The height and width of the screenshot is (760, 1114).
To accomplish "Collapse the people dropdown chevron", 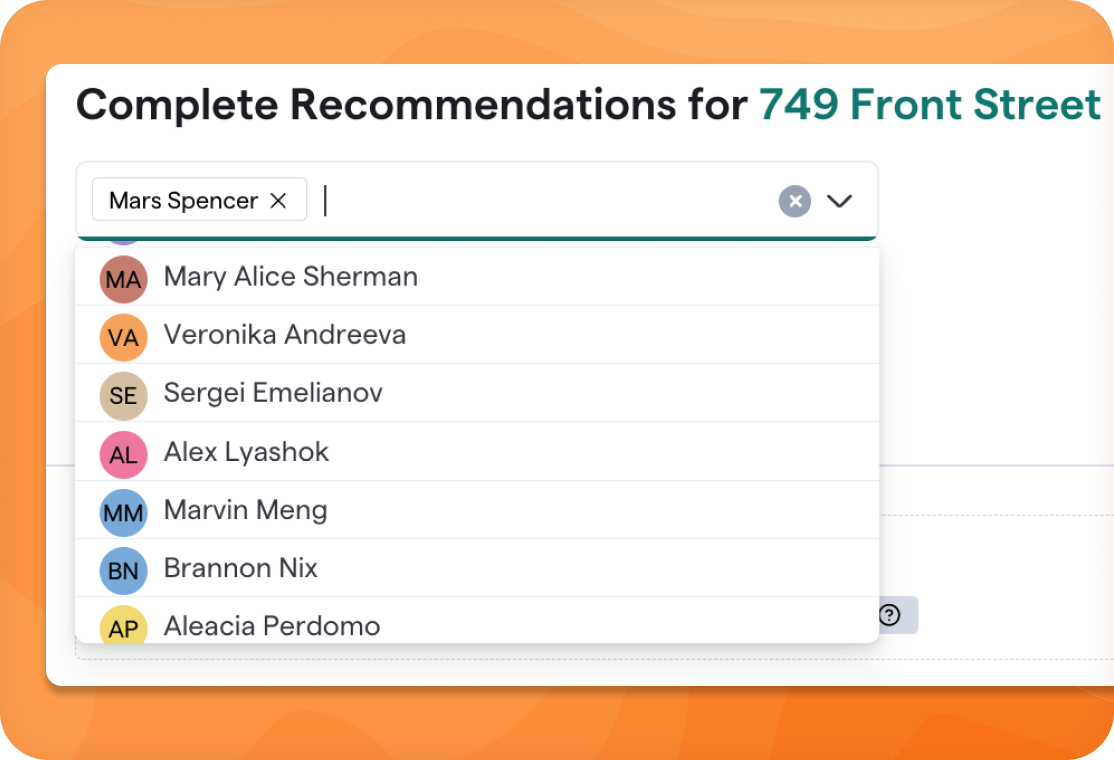I will [x=839, y=201].
